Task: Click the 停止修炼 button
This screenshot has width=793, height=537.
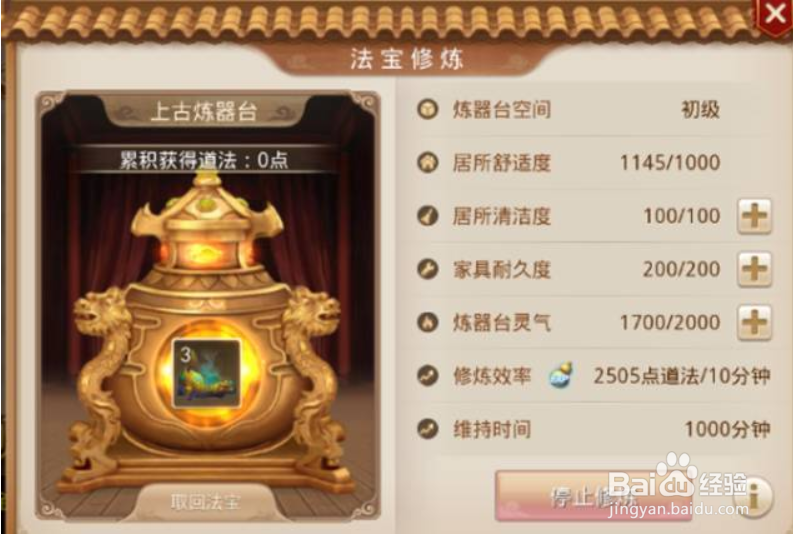Action: 593,496
